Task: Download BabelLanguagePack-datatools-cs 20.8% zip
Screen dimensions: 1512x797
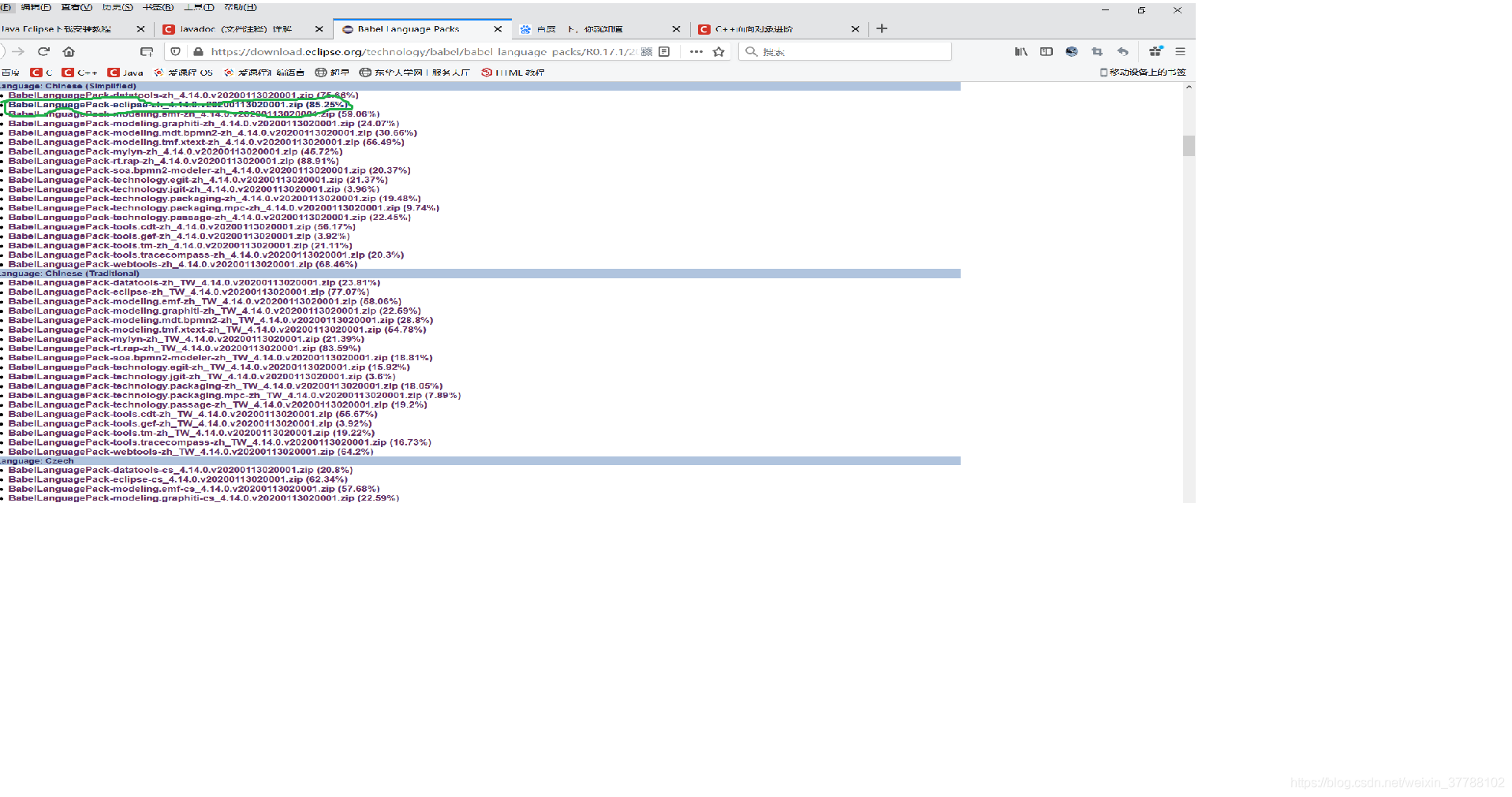Action: (x=181, y=470)
